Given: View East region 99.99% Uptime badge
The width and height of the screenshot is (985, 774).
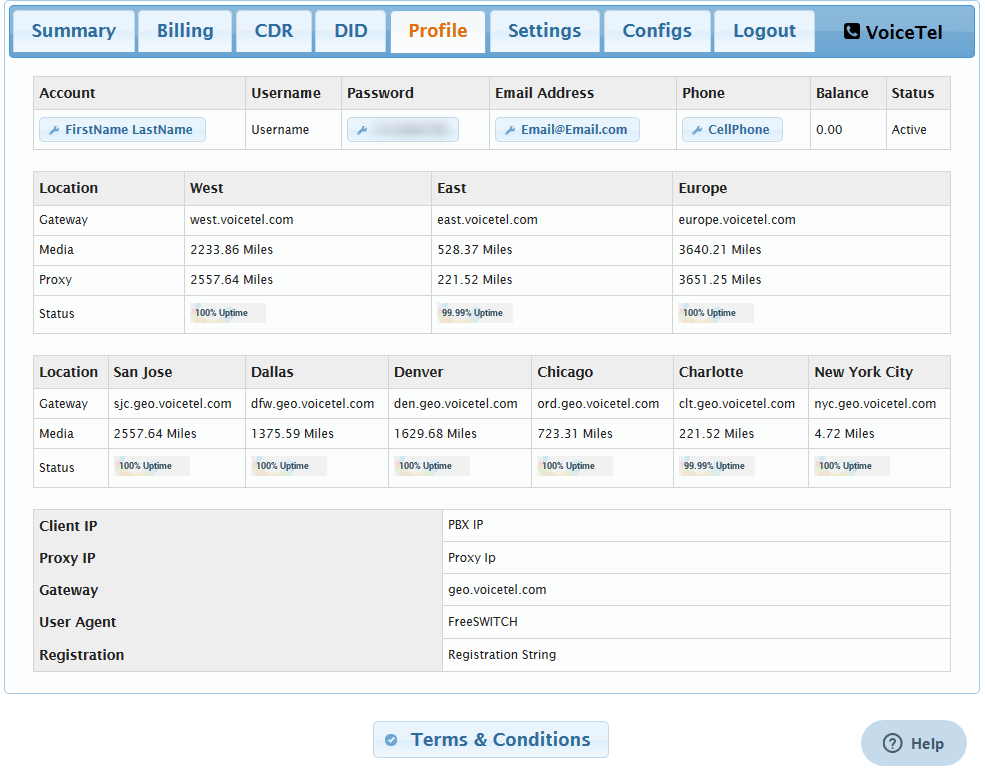Looking at the screenshot, I should (475, 313).
